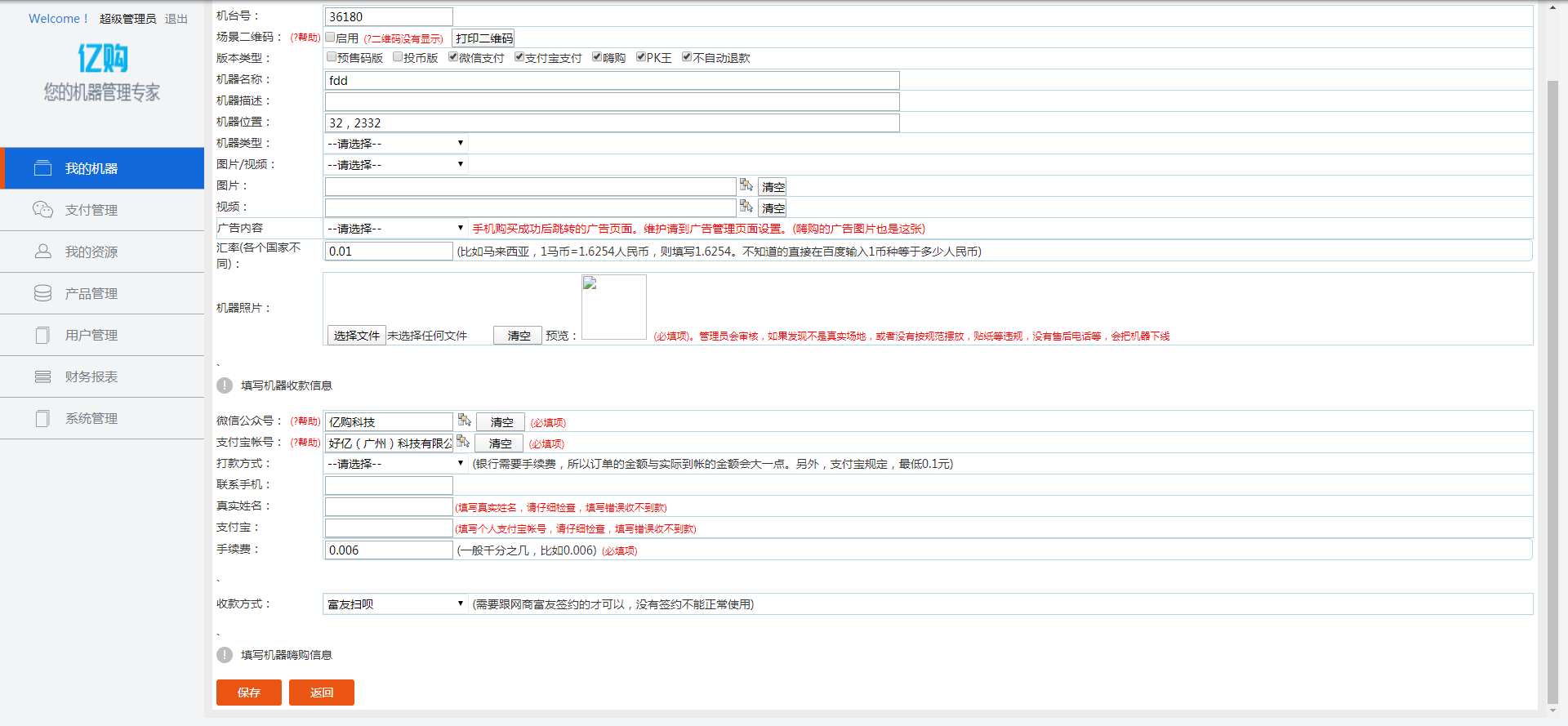This screenshot has height=726, width=1568.
Task: Go to 用户管理 in the sidebar menu
Action: click(x=91, y=335)
